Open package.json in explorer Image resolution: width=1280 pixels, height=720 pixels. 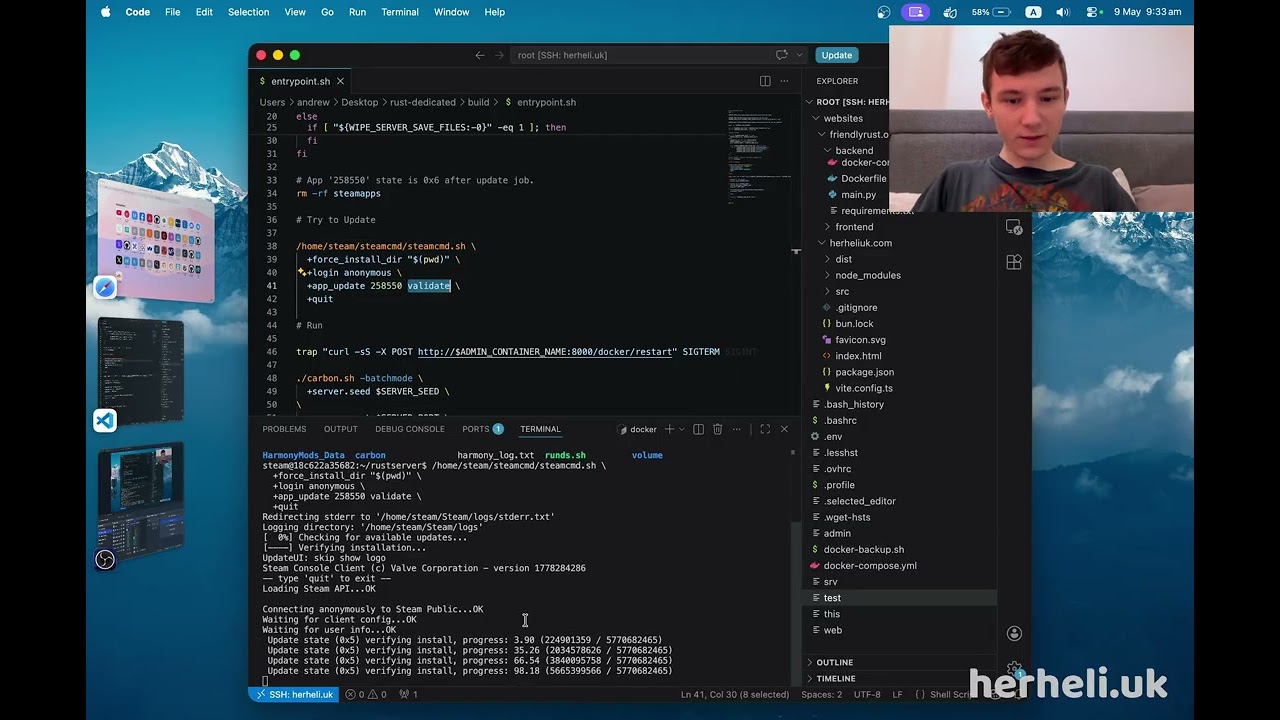point(864,372)
